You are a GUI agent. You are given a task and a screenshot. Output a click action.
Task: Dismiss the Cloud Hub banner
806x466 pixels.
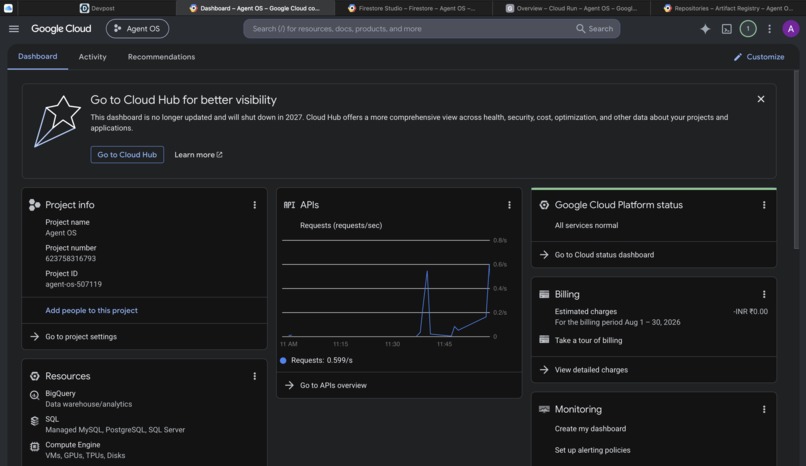(x=761, y=99)
